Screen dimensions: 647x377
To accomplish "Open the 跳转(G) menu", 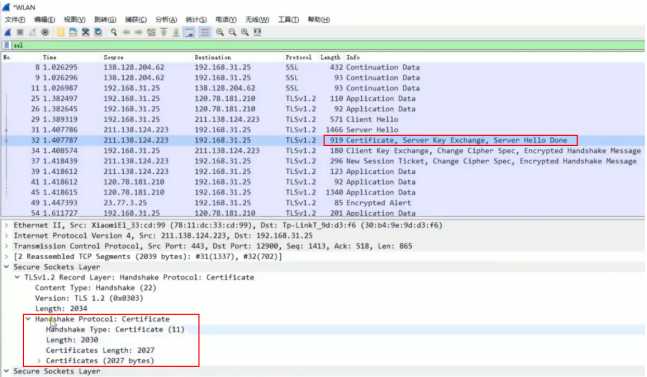I will pos(105,19).
